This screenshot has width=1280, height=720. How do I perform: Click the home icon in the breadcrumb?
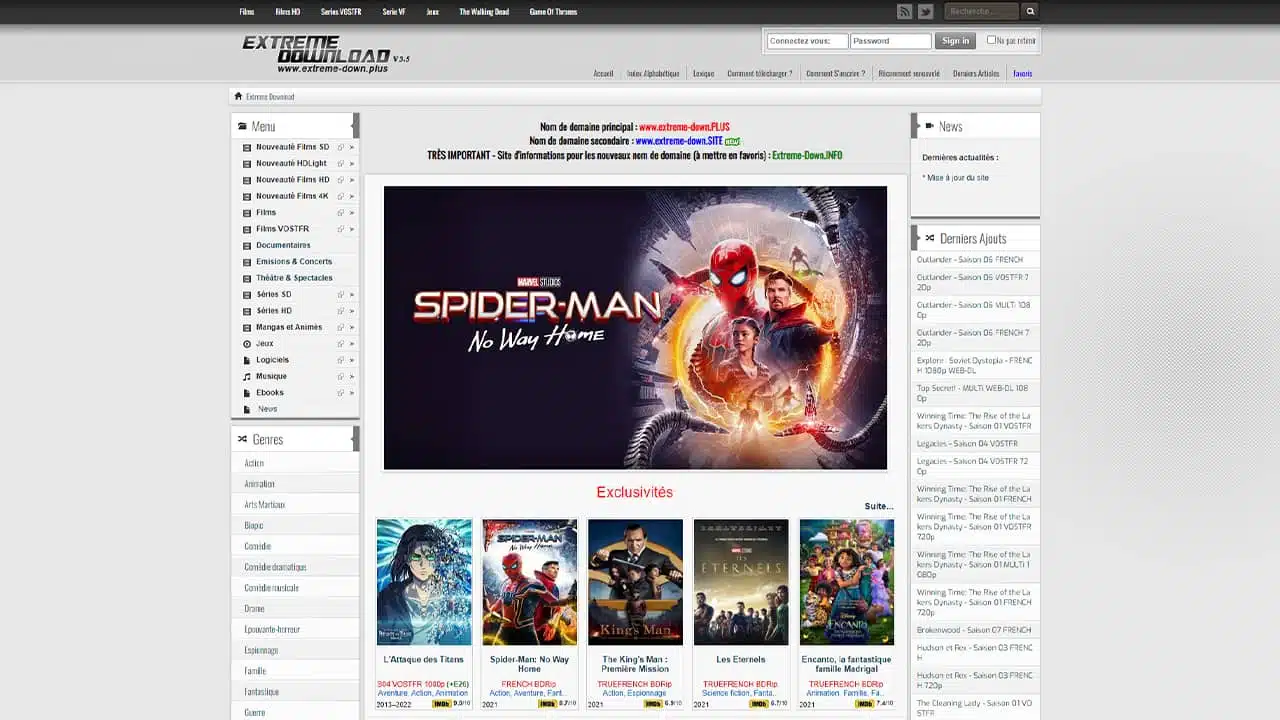(238, 96)
